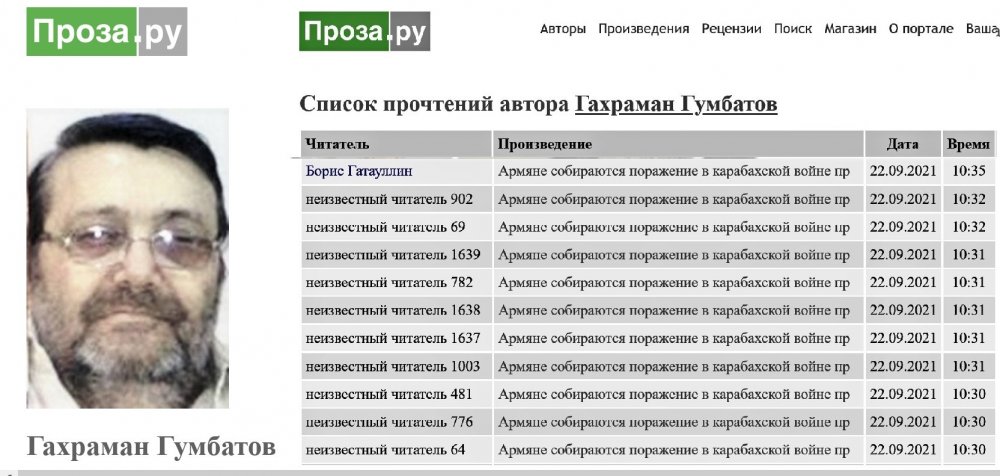
Task: Select row неизвестный читатель 782
Action: [647, 282]
